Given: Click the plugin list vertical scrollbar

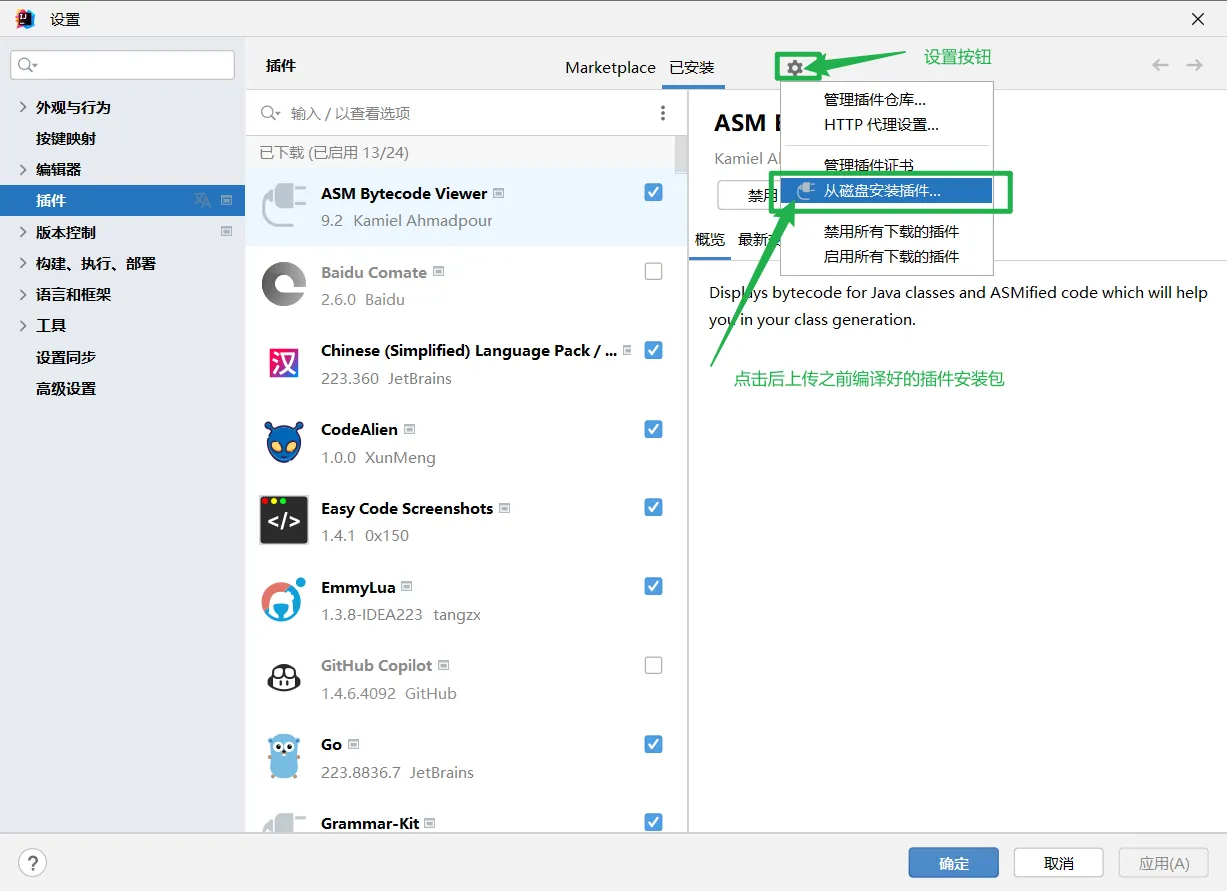Looking at the screenshot, I should 681,155.
